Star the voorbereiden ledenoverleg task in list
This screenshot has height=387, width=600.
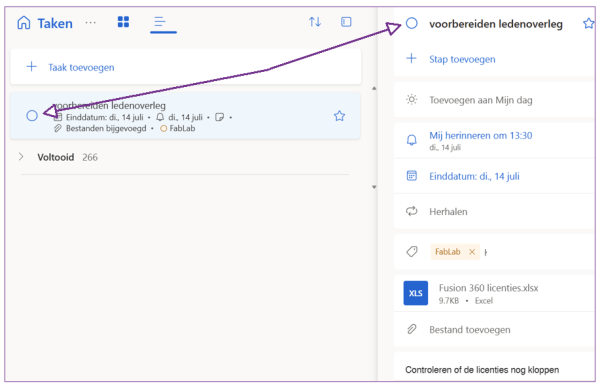click(x=339, y=116)
